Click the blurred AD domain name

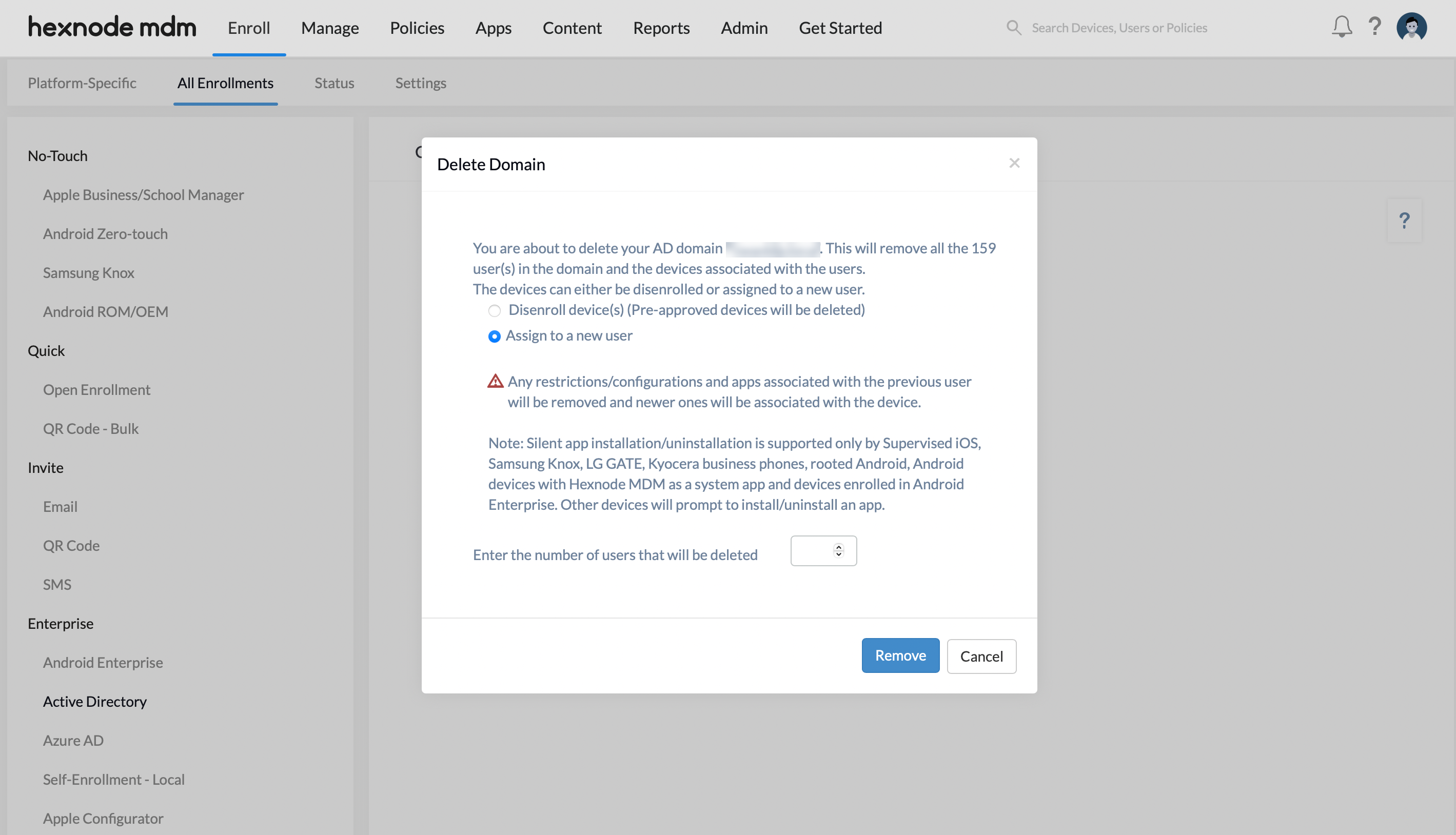coord(772,249)
